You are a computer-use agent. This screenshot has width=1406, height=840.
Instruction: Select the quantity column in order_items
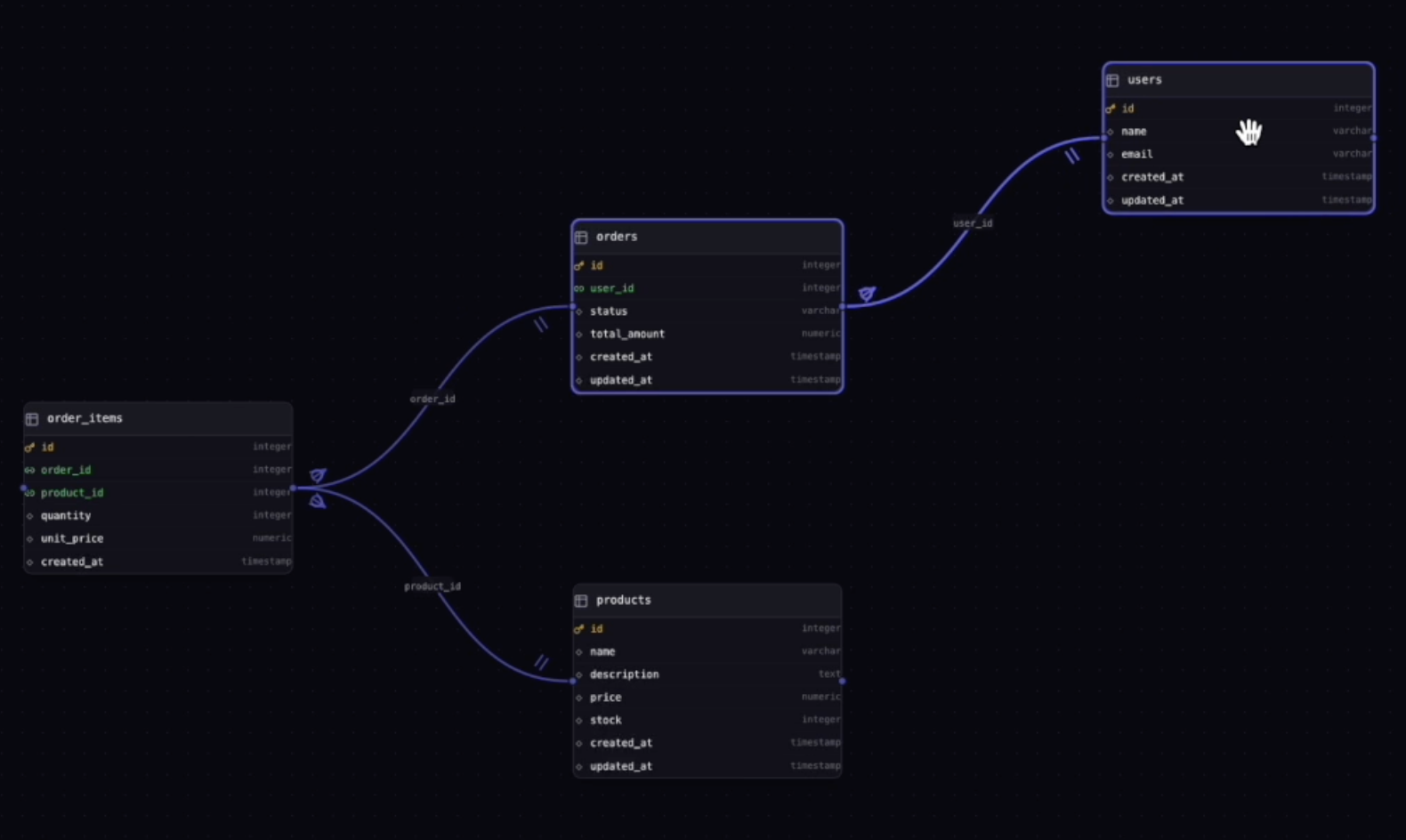tap(66, 515)
